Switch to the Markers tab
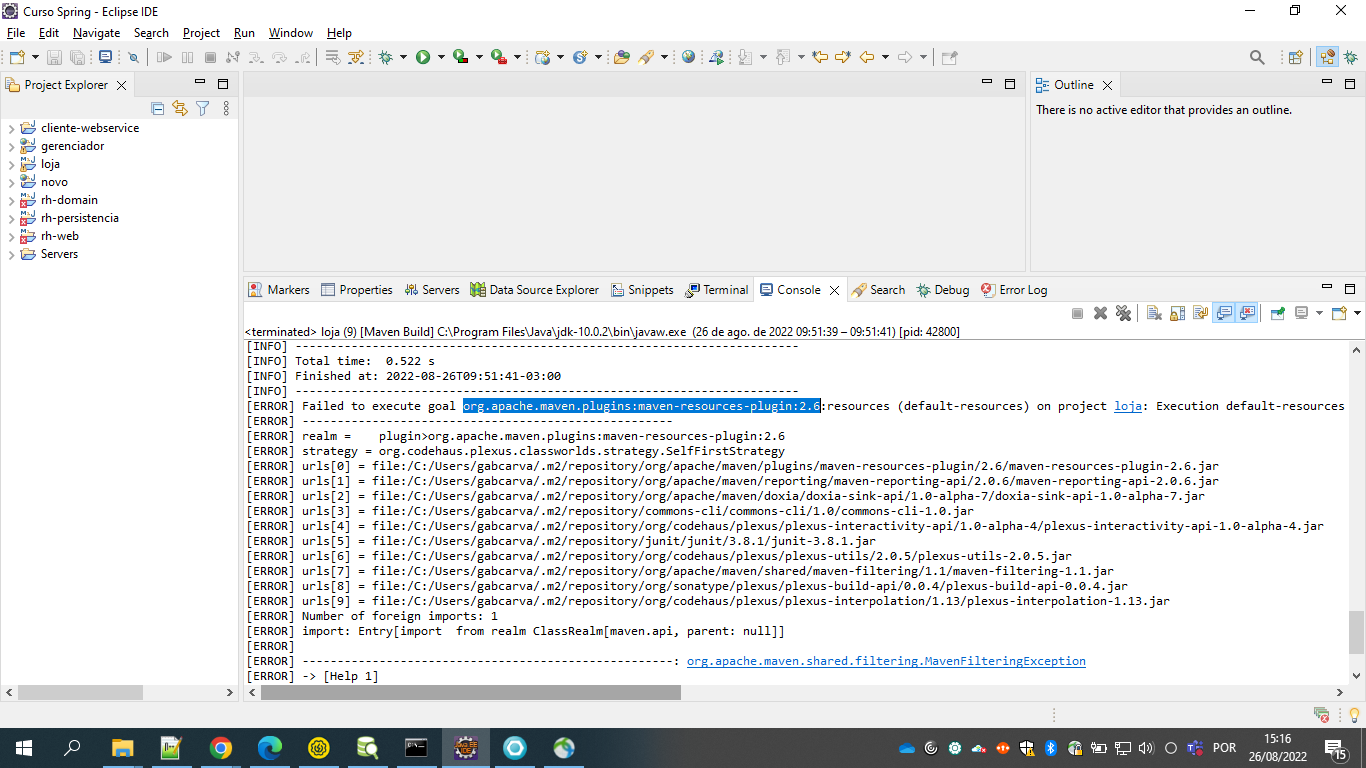Image resolution: width=1366 pixels, height=768 pixels. click(279, 290)
